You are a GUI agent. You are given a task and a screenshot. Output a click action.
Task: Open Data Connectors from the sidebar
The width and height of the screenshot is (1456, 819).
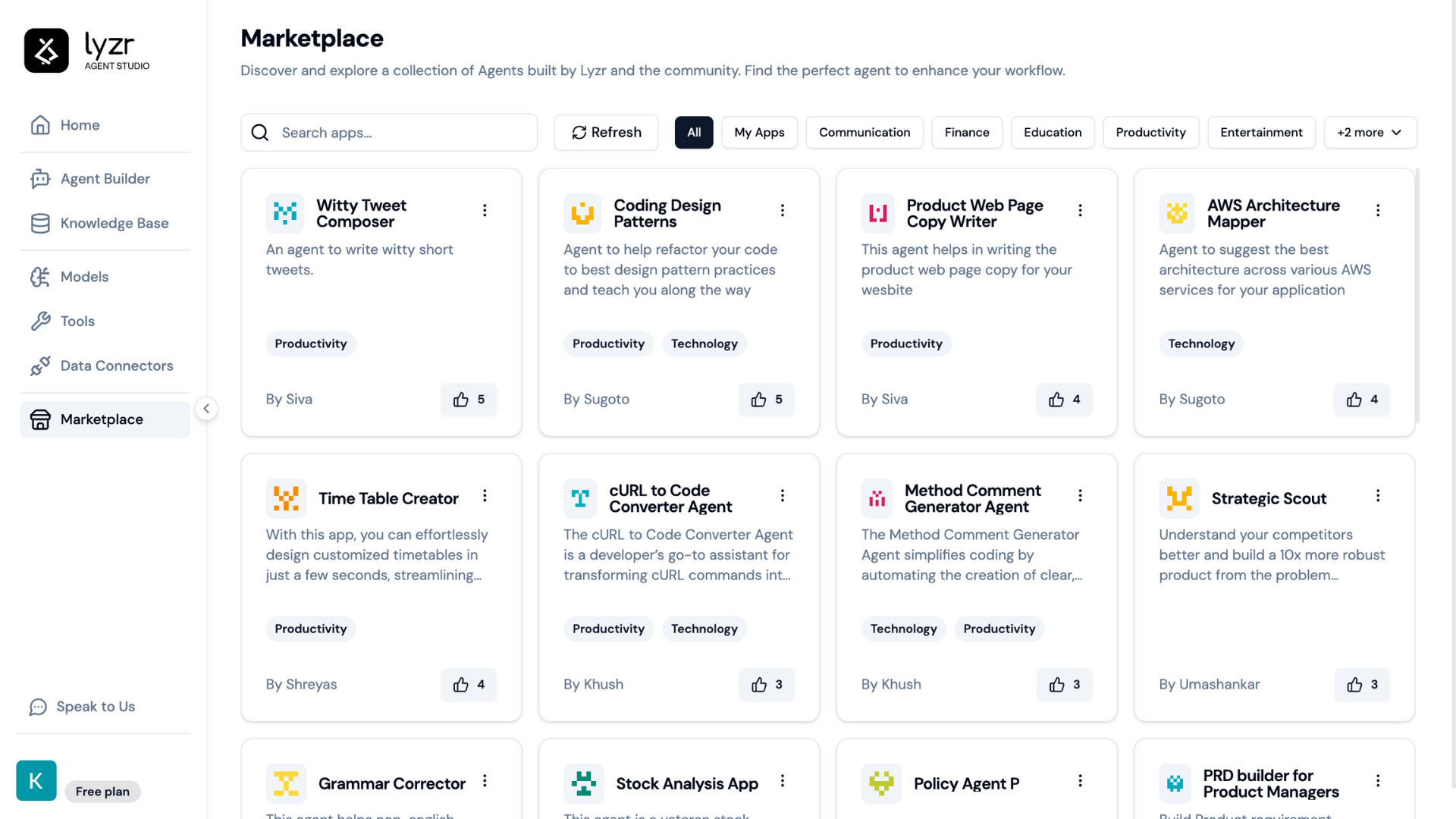(116, 366)
